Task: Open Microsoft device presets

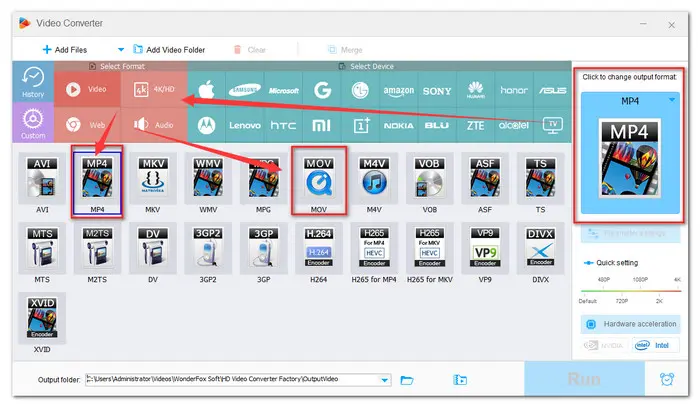Action: [283, 90]
